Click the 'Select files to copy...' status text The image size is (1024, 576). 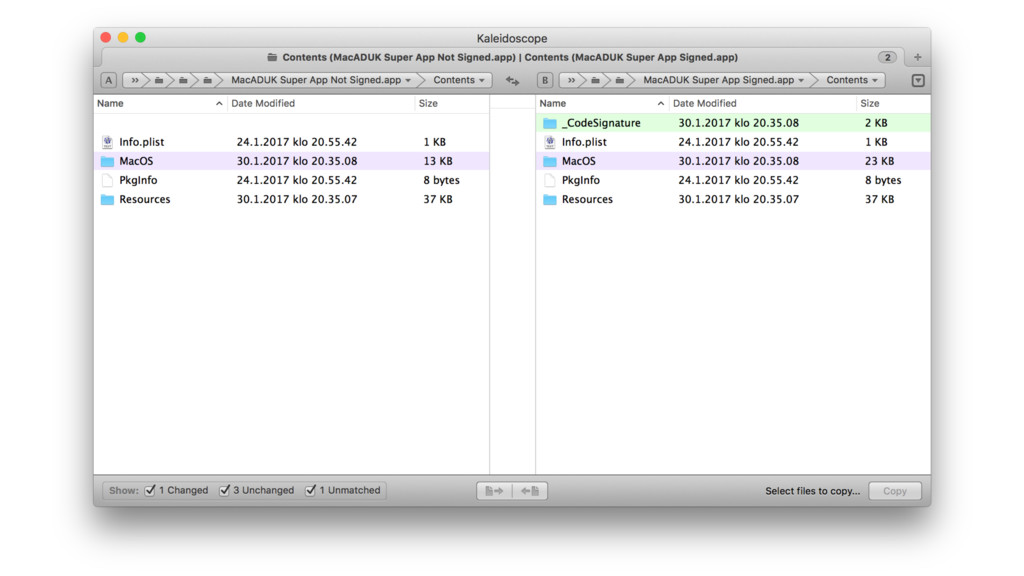pyautogui.click(x=812, y=491)
